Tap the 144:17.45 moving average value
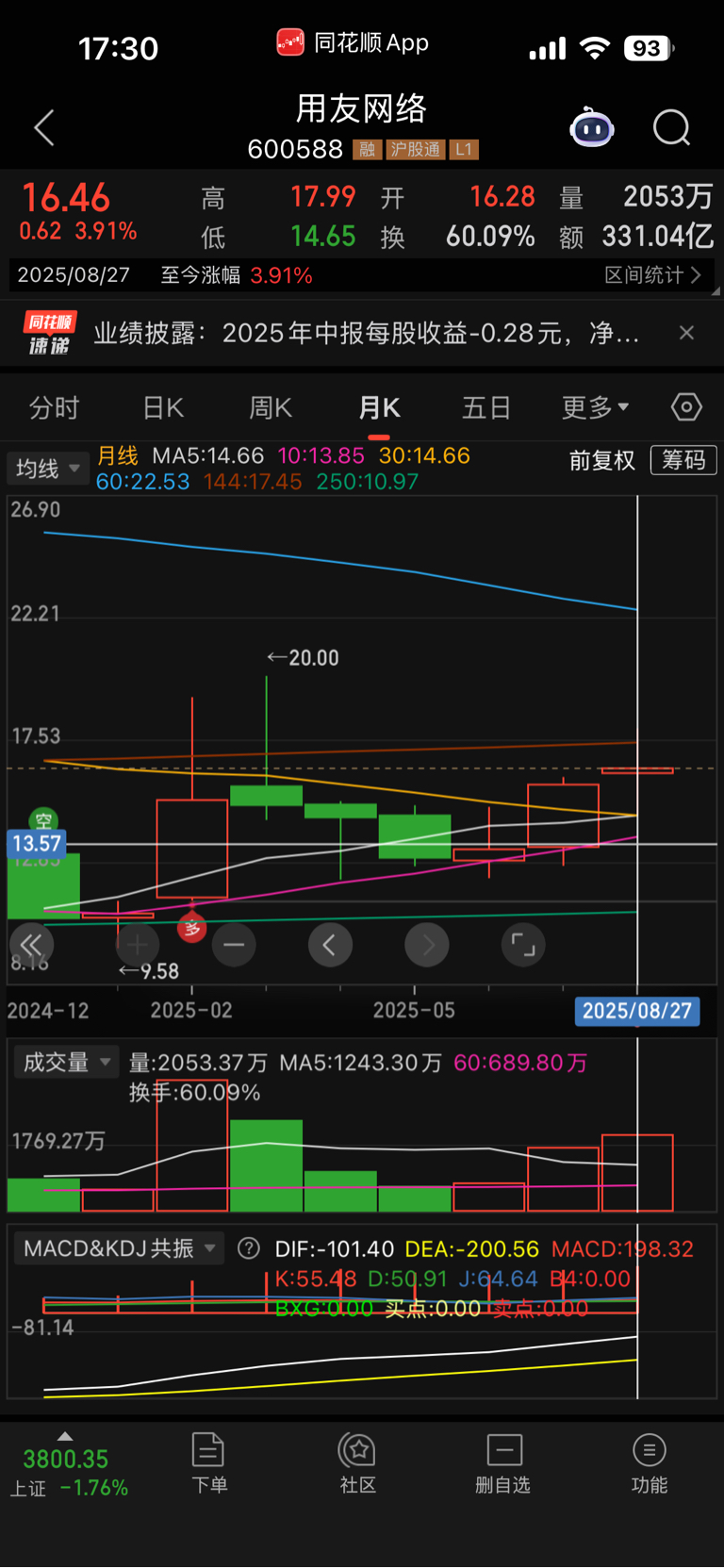This screenshot has height=1568, width=724. click(x=253, y=482)
